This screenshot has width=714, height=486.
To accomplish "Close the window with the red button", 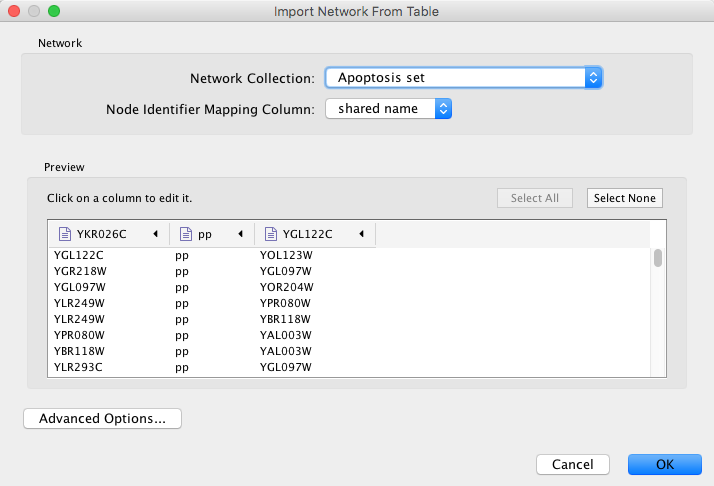I will 14,12.
